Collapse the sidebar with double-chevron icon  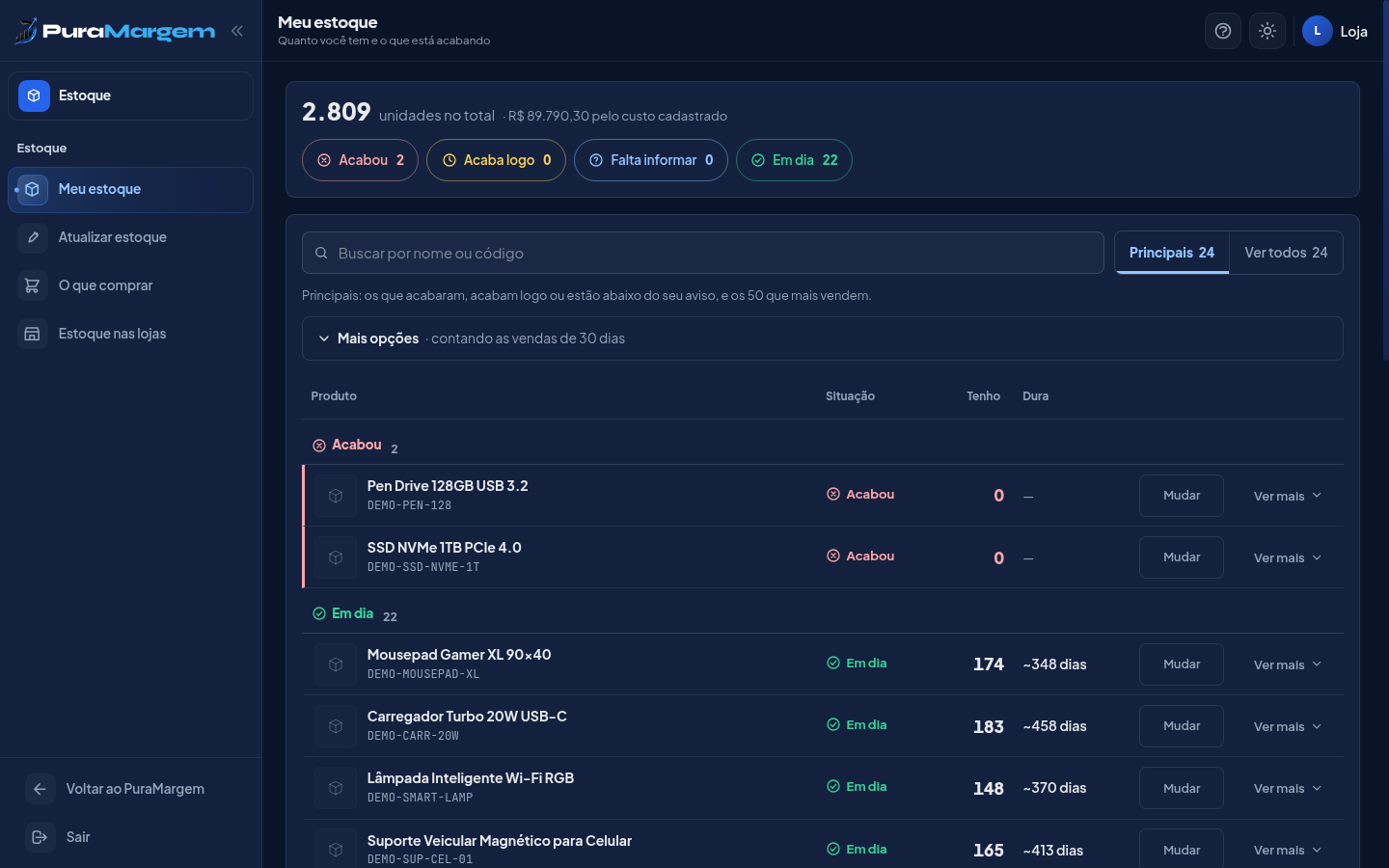coord(236,31)
